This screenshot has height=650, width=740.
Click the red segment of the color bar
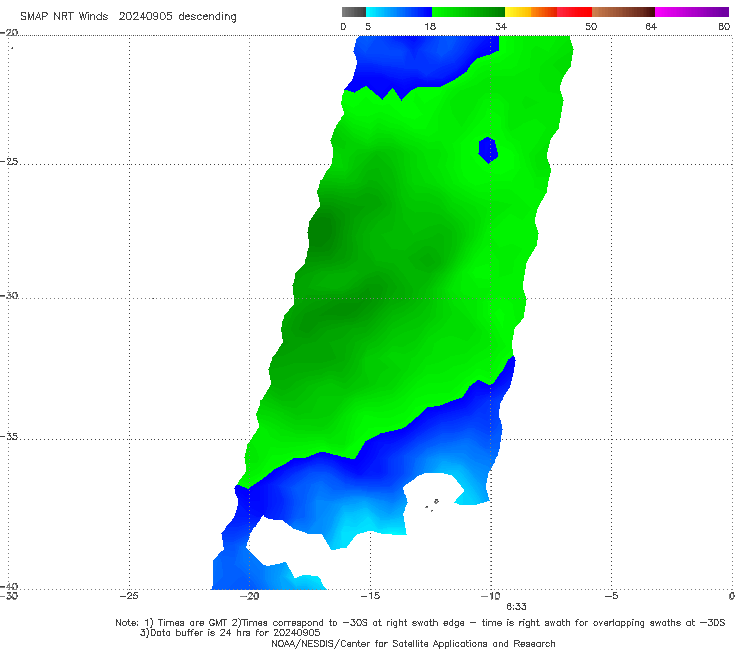pyautogui.click(x=574, y=12)
